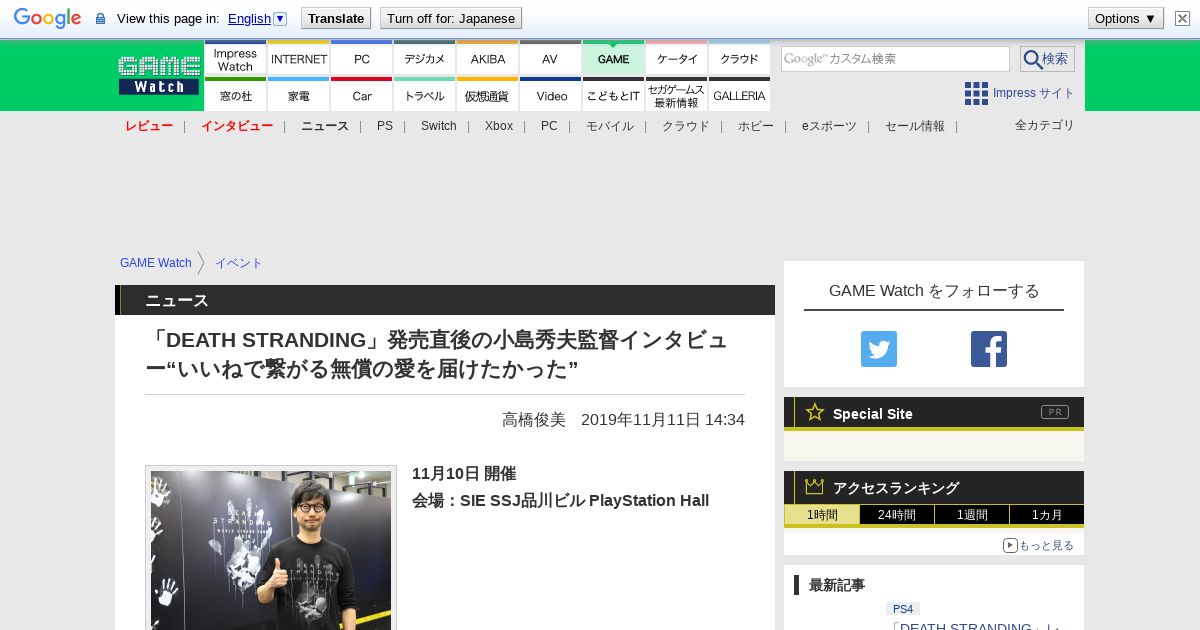Click the DEATH STRANDING latest article link

pyautogui.click(x=974, y=625)
